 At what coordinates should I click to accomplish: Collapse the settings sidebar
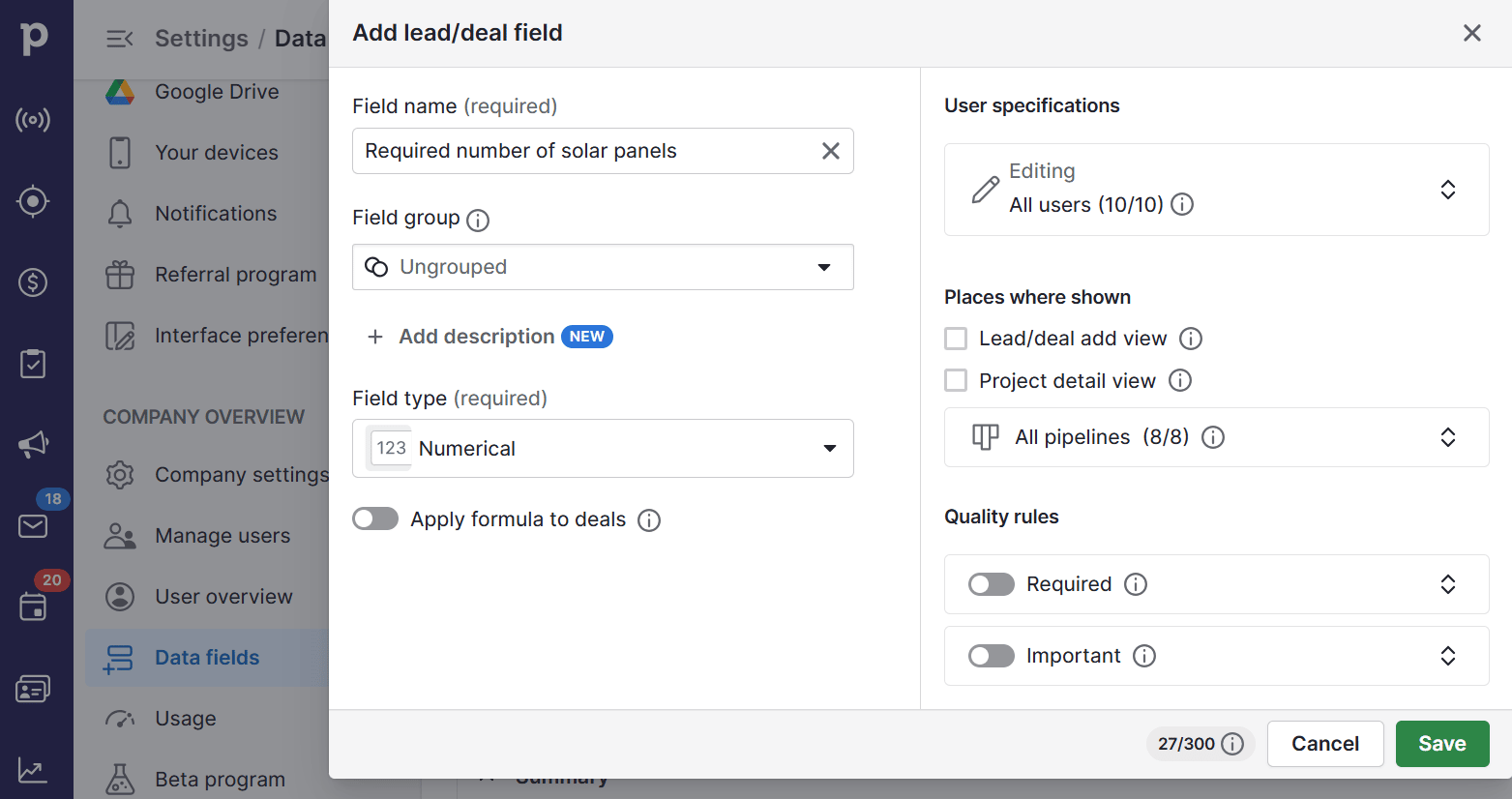click(x=118, y=38)
